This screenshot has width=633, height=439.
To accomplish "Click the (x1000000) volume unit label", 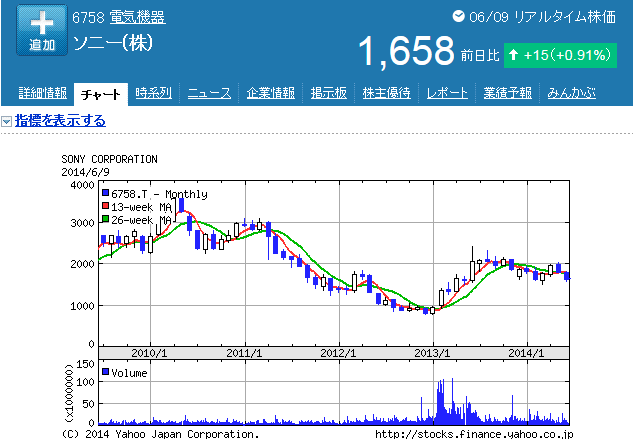I will click(69, 392).
